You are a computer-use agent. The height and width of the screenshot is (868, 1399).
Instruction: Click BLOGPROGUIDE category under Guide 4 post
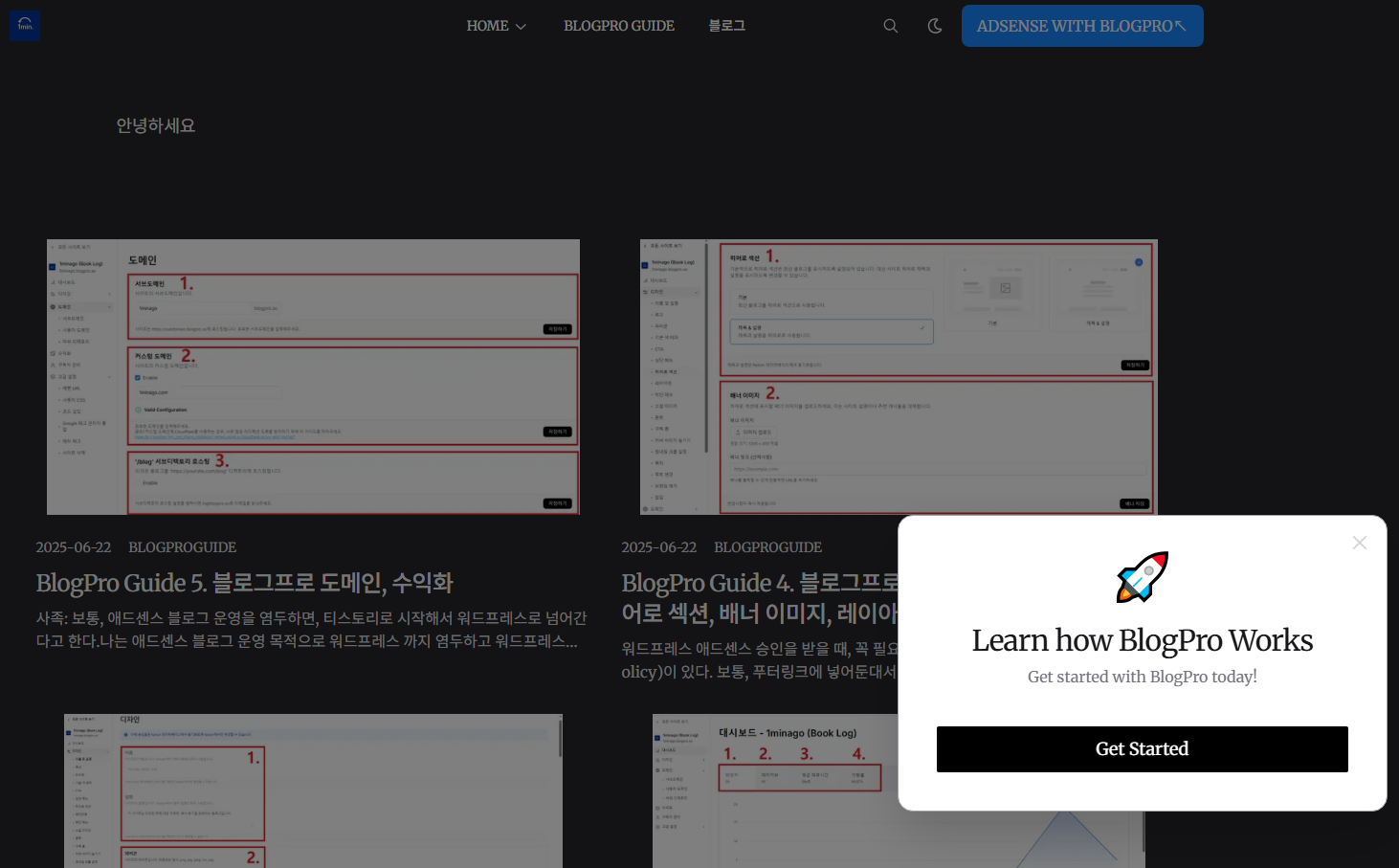click(x=768, y=547)
